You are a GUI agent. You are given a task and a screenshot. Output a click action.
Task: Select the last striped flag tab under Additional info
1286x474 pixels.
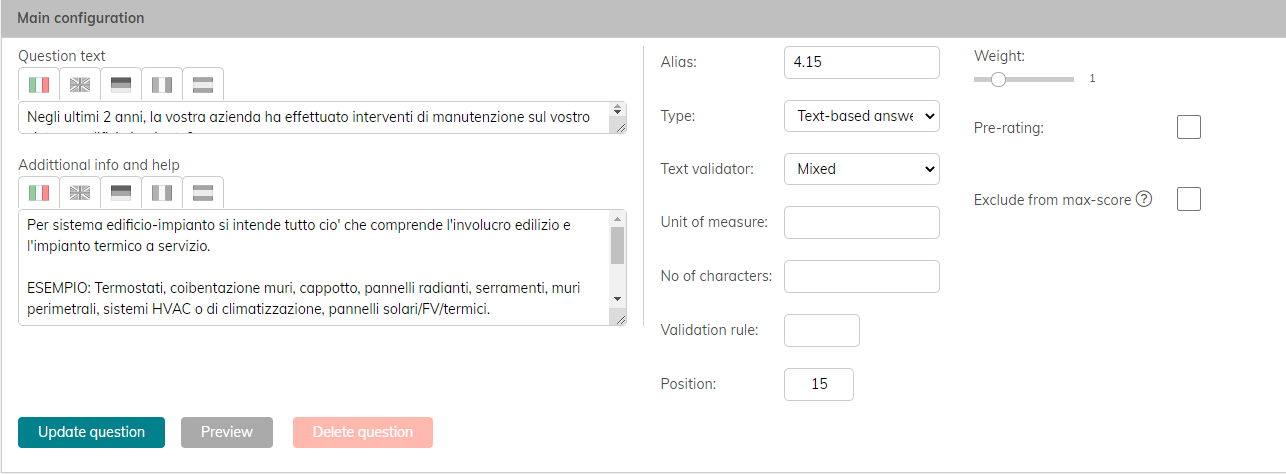(203, 193)
